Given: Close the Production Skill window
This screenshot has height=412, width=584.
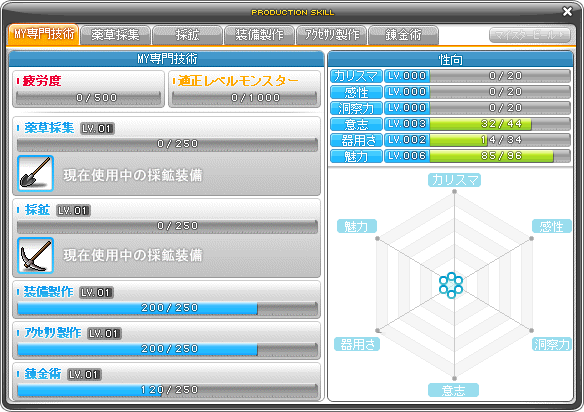Looking at the screenshot, I should [567, 12].
